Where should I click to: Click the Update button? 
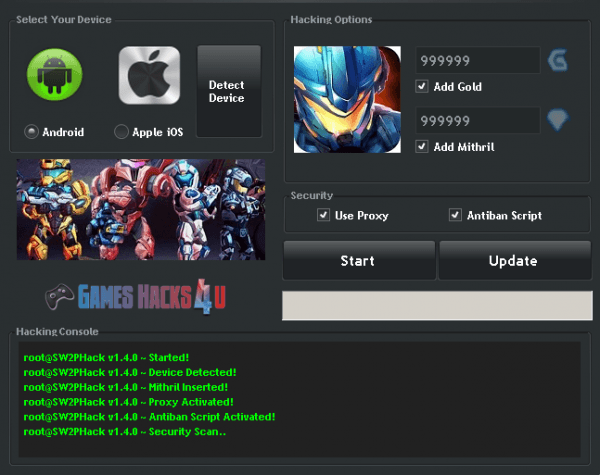click(512, 261)
